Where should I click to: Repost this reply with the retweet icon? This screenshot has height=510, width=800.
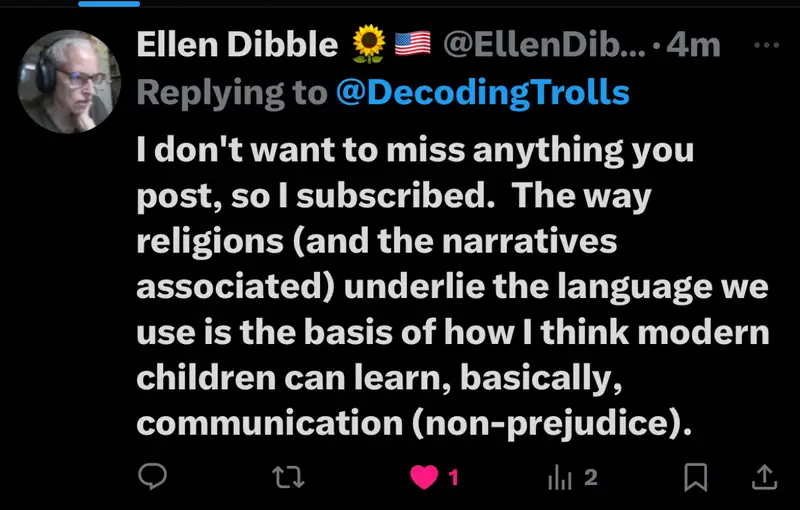[x=288, y=477]
